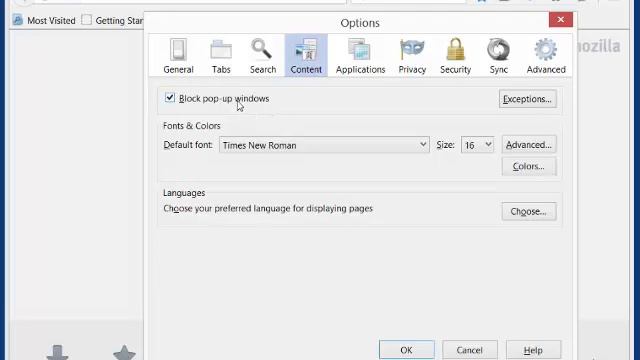640x360 pixels.
Task: Open the Colors dialog
Action: coord(529,167)
